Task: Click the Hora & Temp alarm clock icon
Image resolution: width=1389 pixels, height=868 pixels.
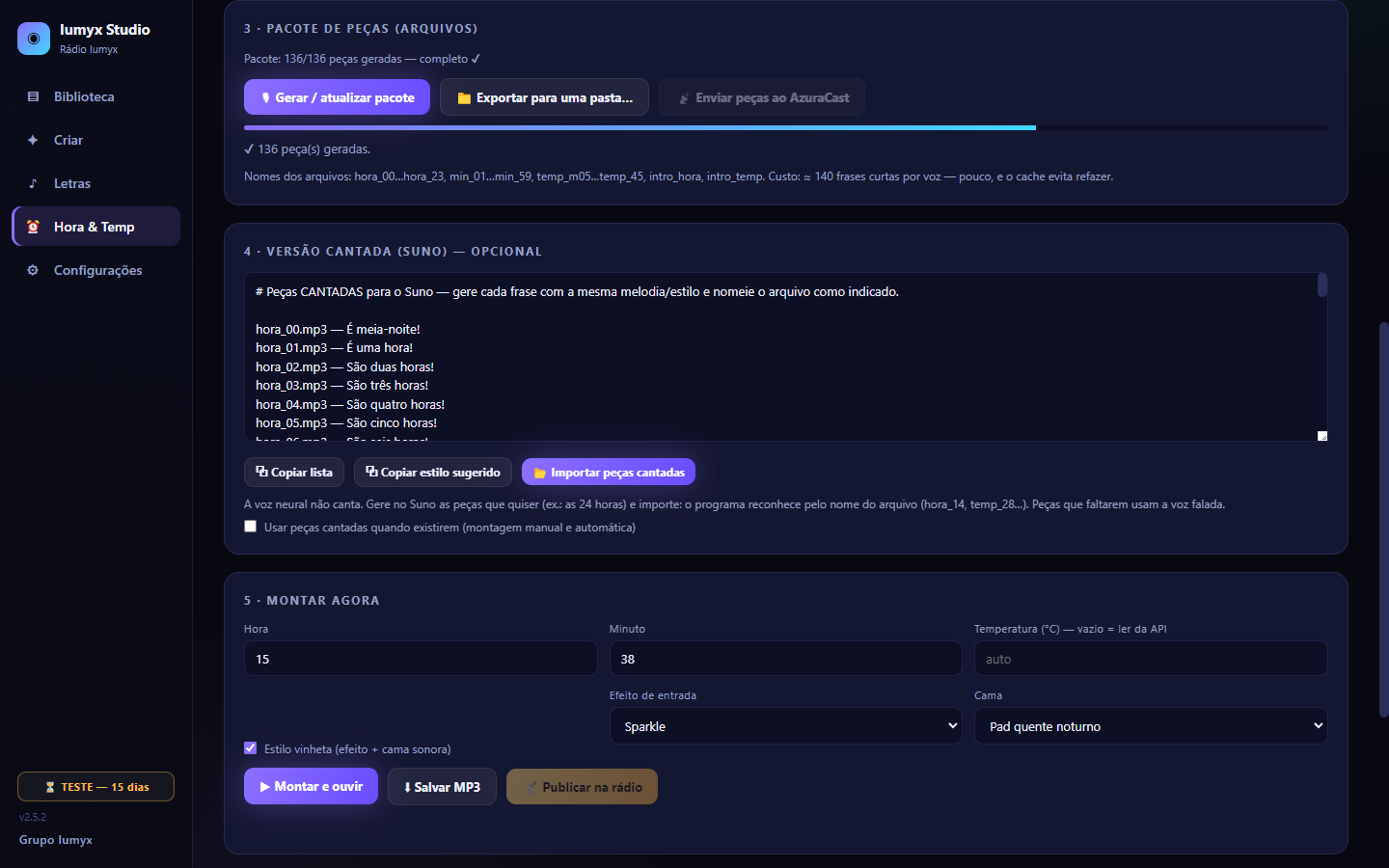Action: click(x=33, y=227)
